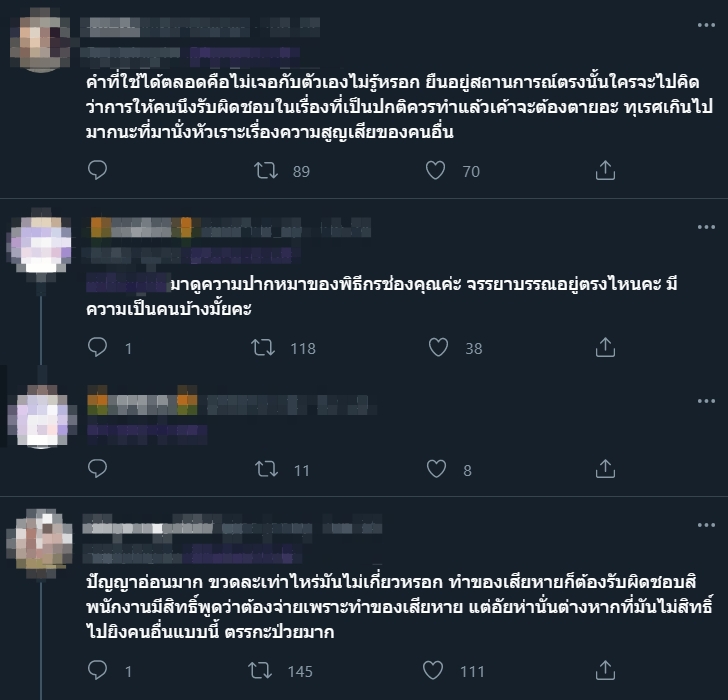This screenshot has height=700, width=728.
Task: Retweet the tweet showing 145 retweets
Action: coord(260,670)
